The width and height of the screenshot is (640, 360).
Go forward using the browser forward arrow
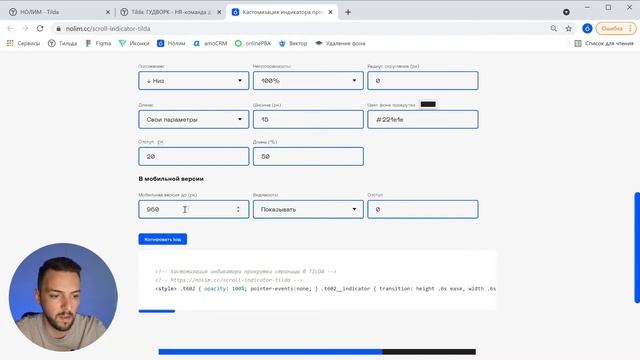25,28
